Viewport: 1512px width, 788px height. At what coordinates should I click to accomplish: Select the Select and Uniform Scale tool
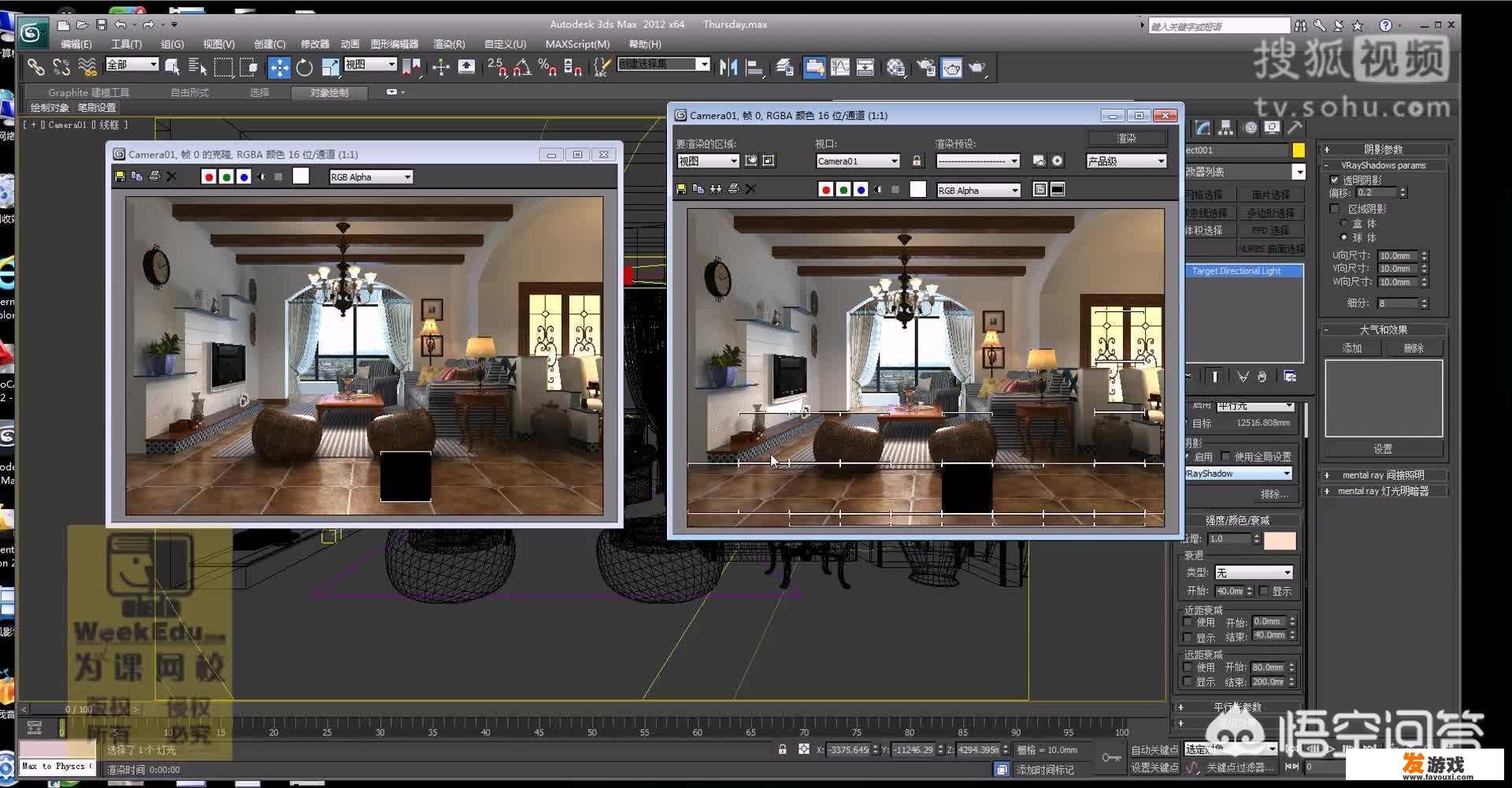[331, 68]
